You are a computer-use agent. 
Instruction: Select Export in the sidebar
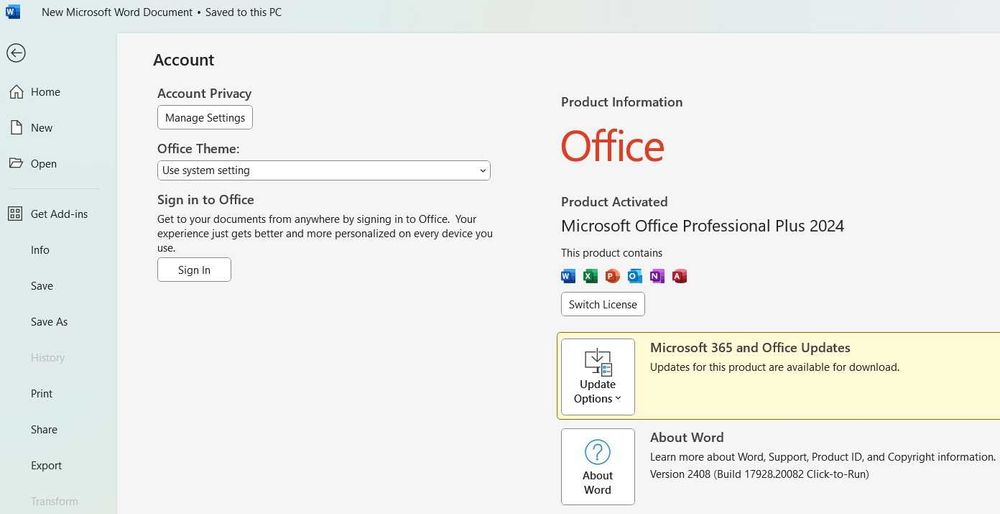tap(47, 466)
